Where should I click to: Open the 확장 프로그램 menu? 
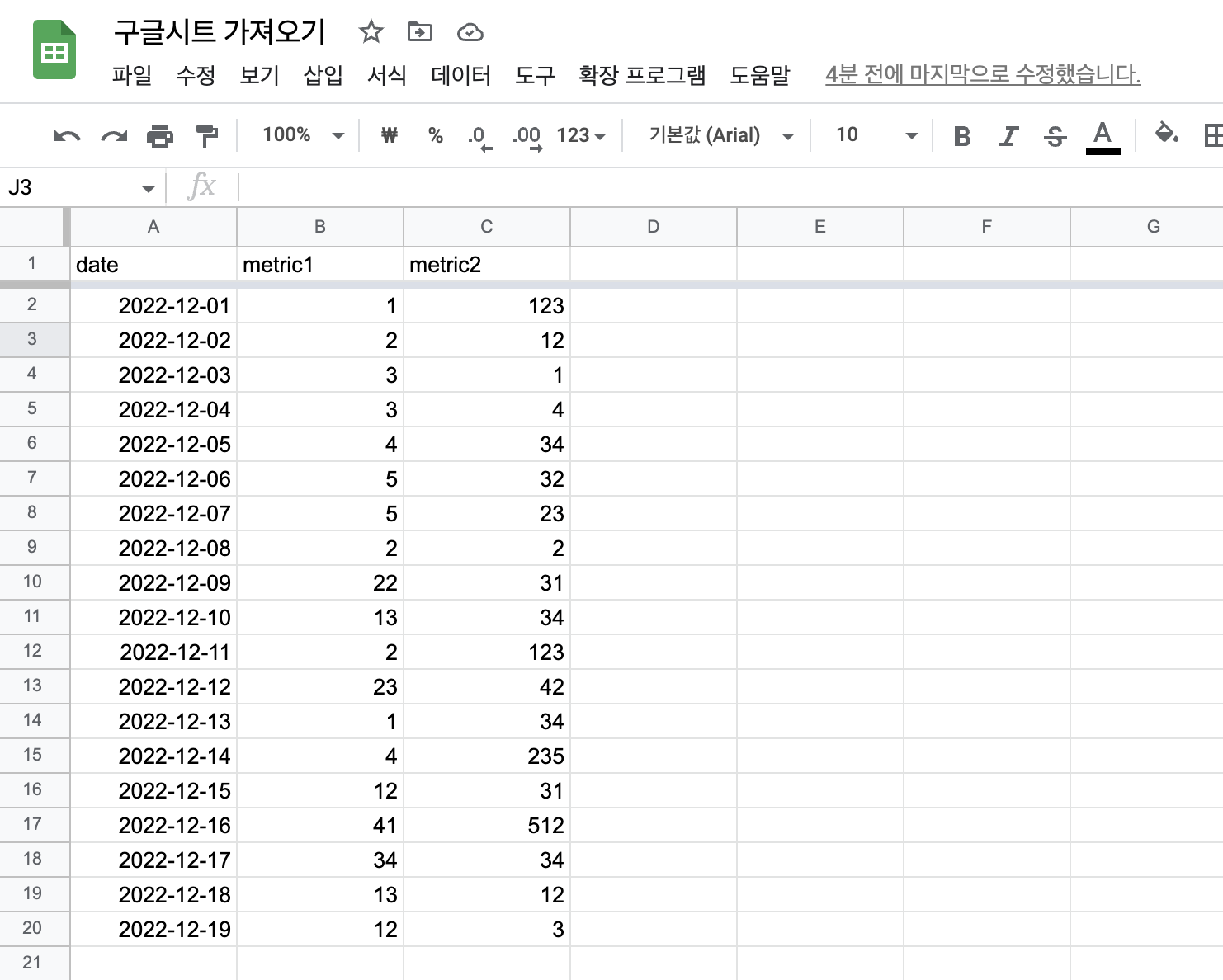tap(642, 76)
